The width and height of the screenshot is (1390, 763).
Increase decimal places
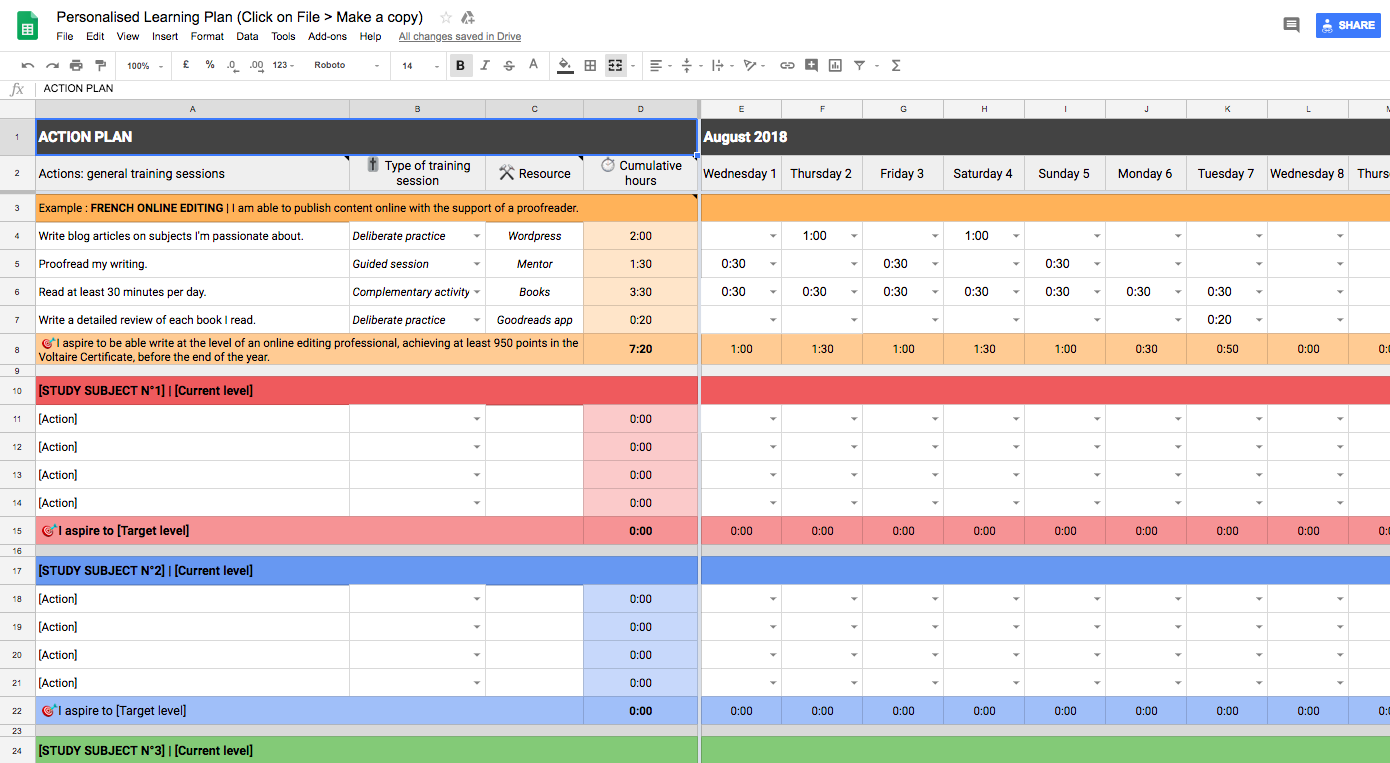coord(256,65)
